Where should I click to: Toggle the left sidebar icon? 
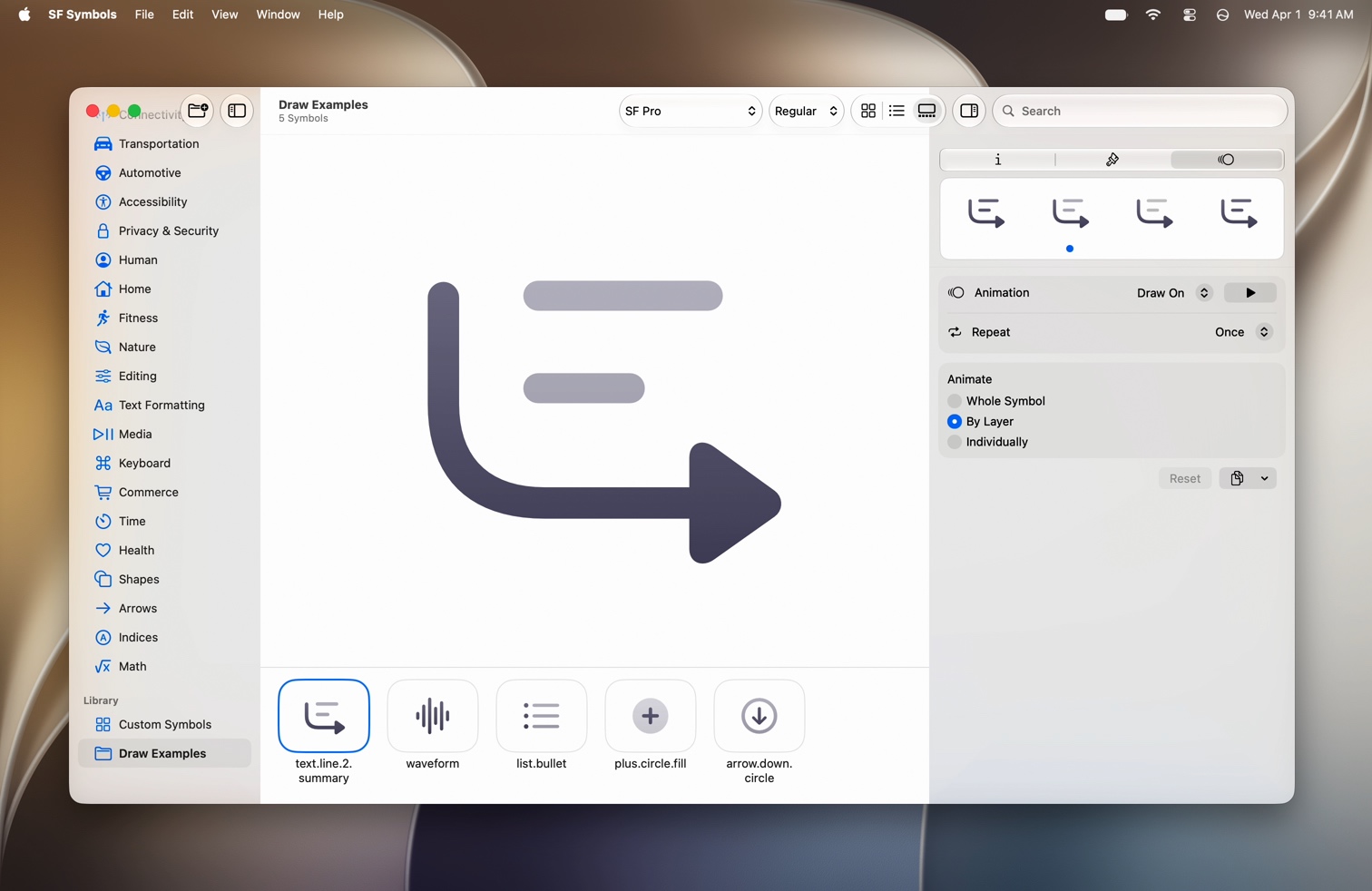click(x=237, y=111)
